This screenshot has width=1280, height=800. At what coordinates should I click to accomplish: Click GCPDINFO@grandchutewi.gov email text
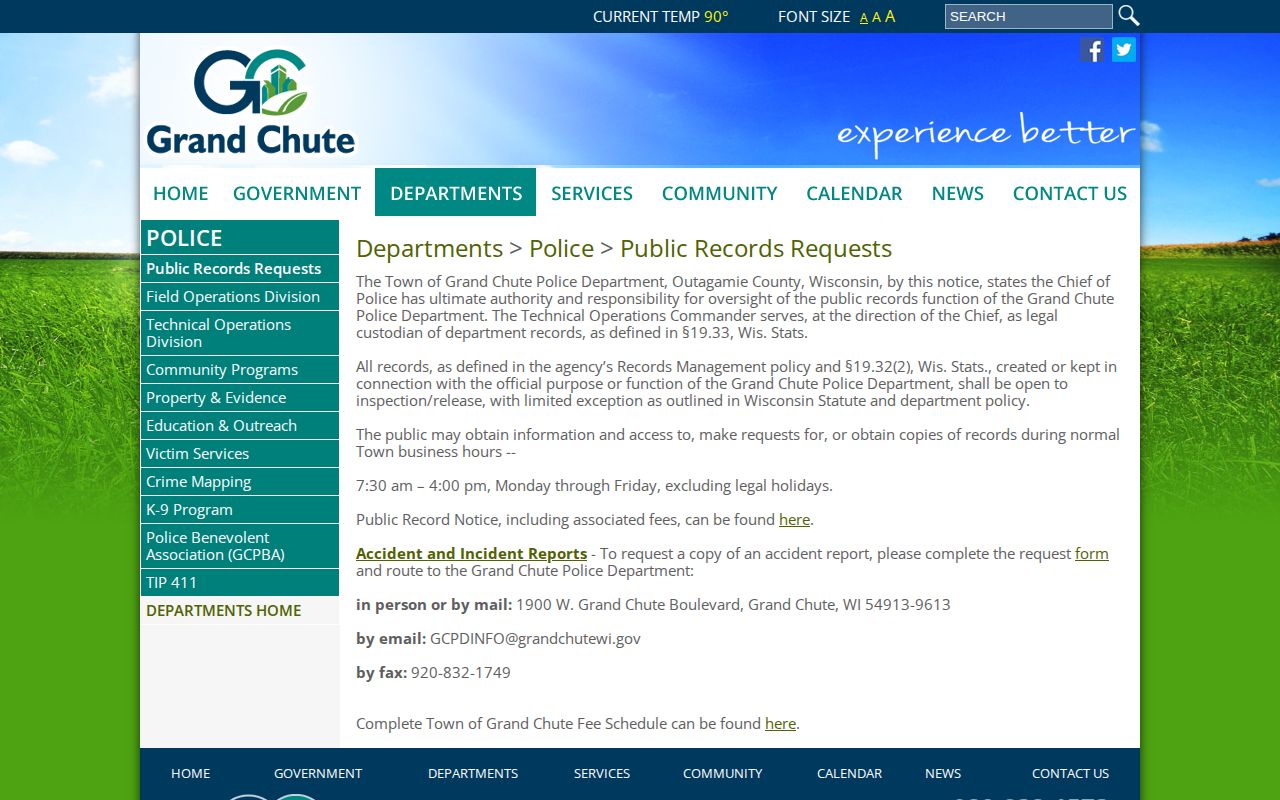click(x=535, y=638)
